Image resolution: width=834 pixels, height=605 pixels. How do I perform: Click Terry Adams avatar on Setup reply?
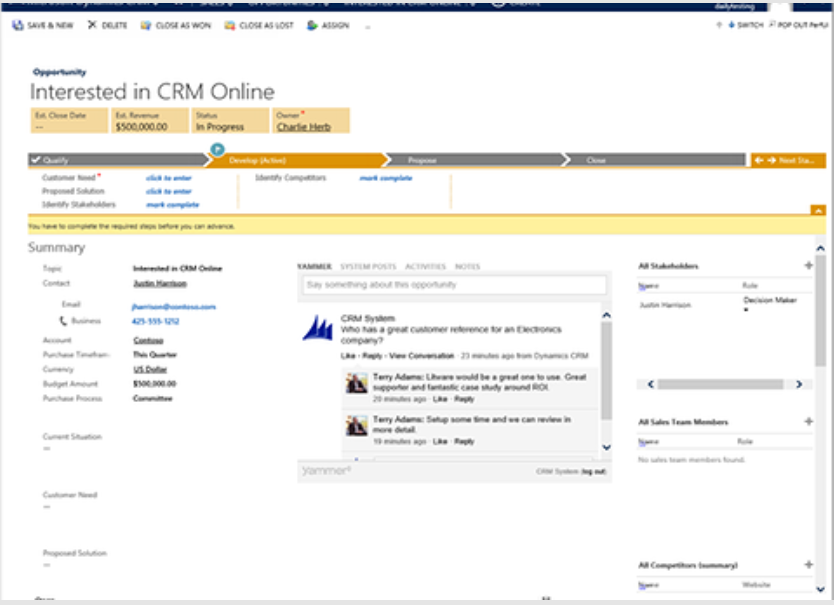[x=356, y=426]
